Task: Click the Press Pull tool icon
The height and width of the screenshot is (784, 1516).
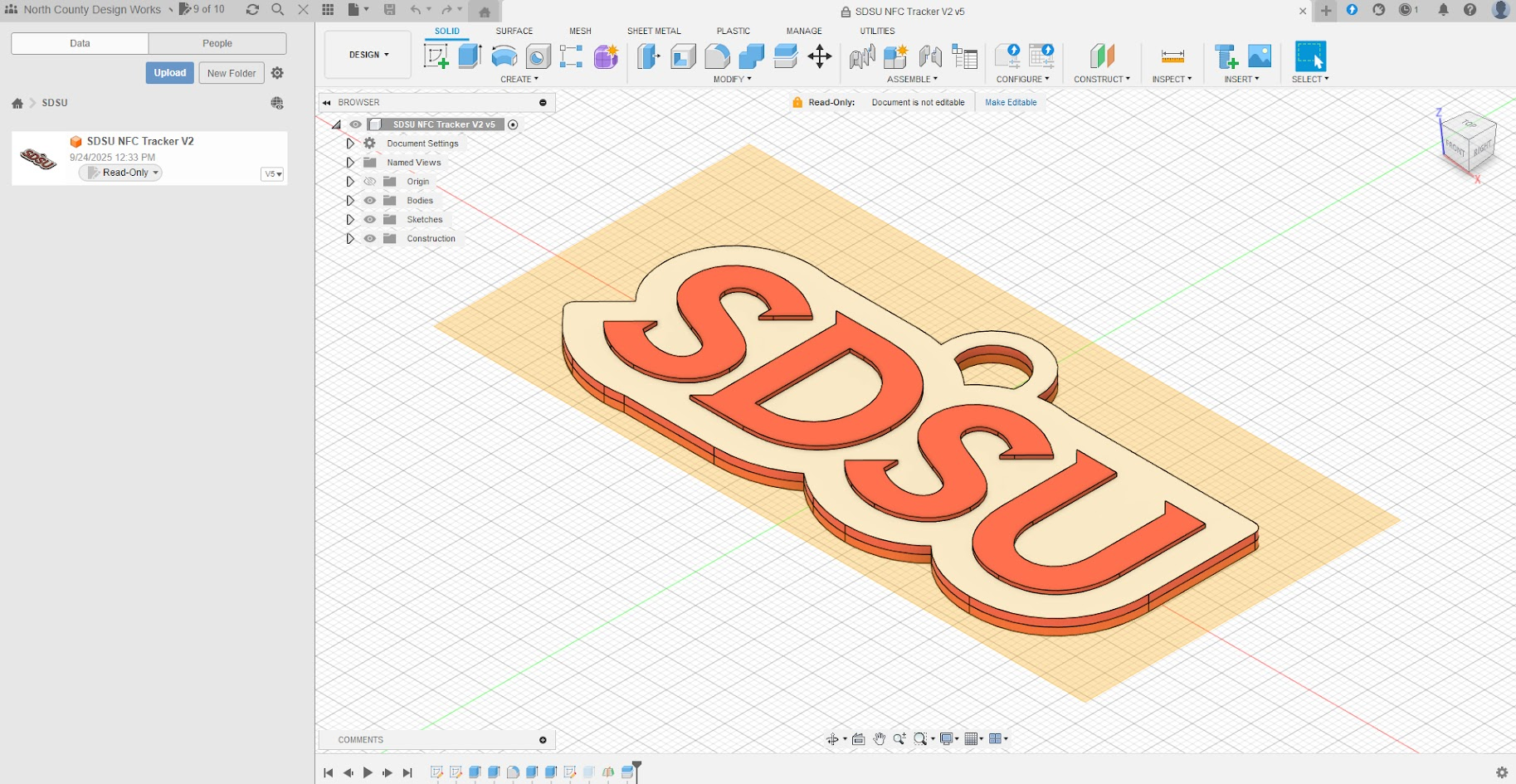Action: (x=649, y=56)
